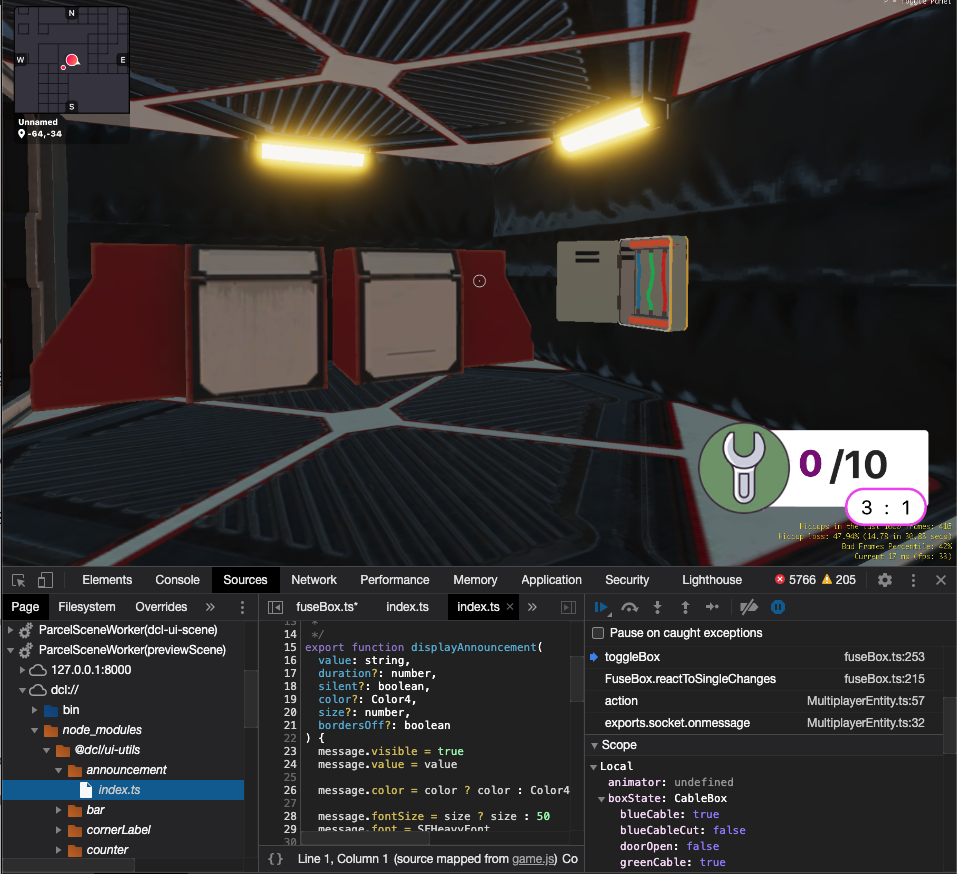Screen dimensions: 957x874
Task: Open the game.js source map link
Action: (533, 859)
